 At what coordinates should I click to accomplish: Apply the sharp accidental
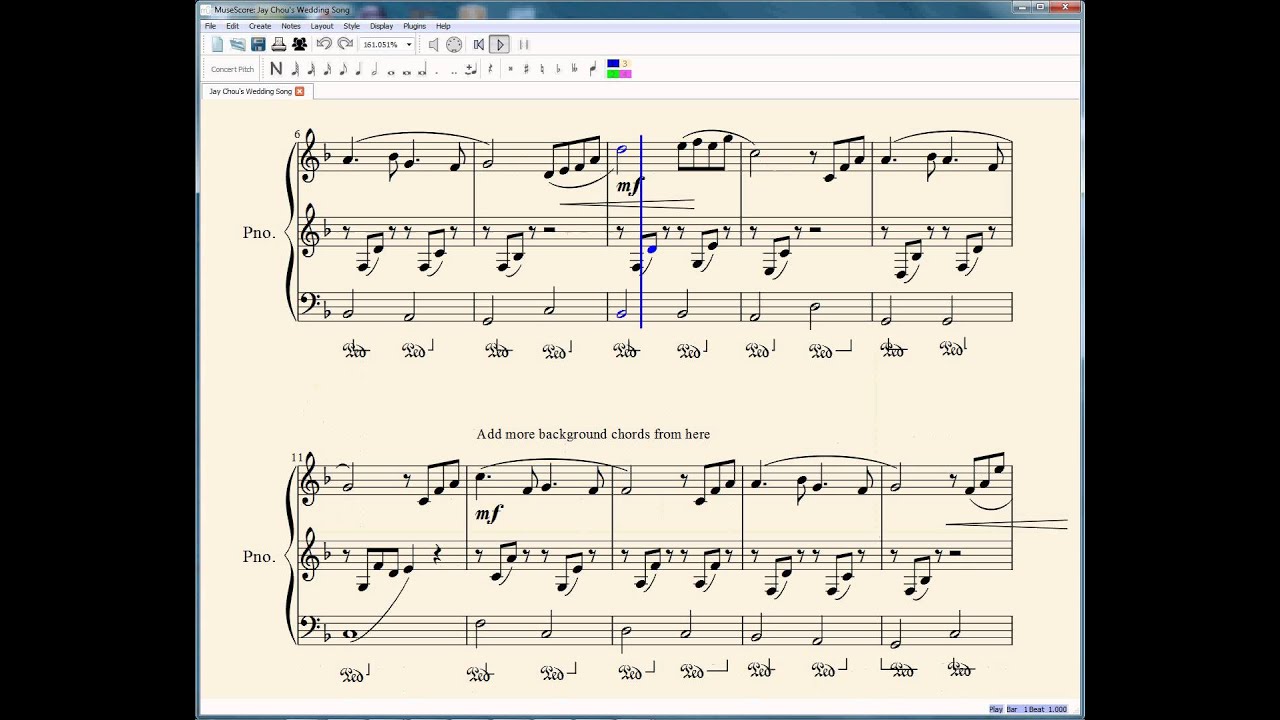click(x=526, y=69)
